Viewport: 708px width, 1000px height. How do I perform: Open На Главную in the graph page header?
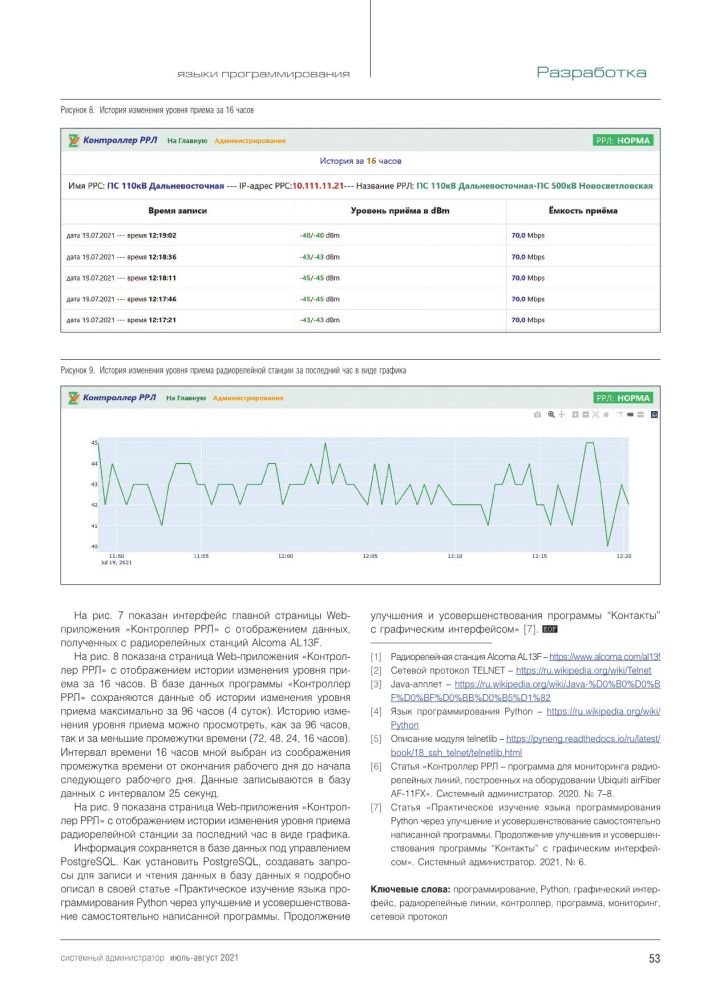(x=186, y=398)
